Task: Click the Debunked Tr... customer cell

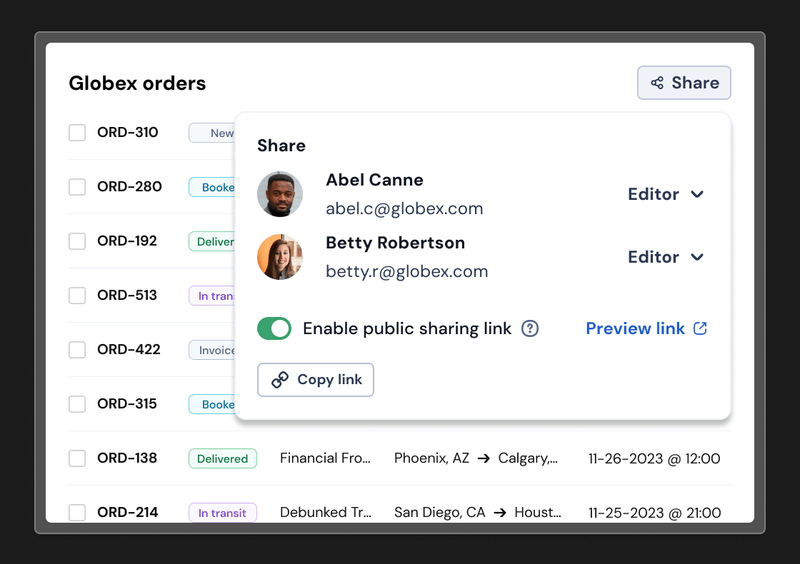Action: pyautogui.click(x=326, y=512)
